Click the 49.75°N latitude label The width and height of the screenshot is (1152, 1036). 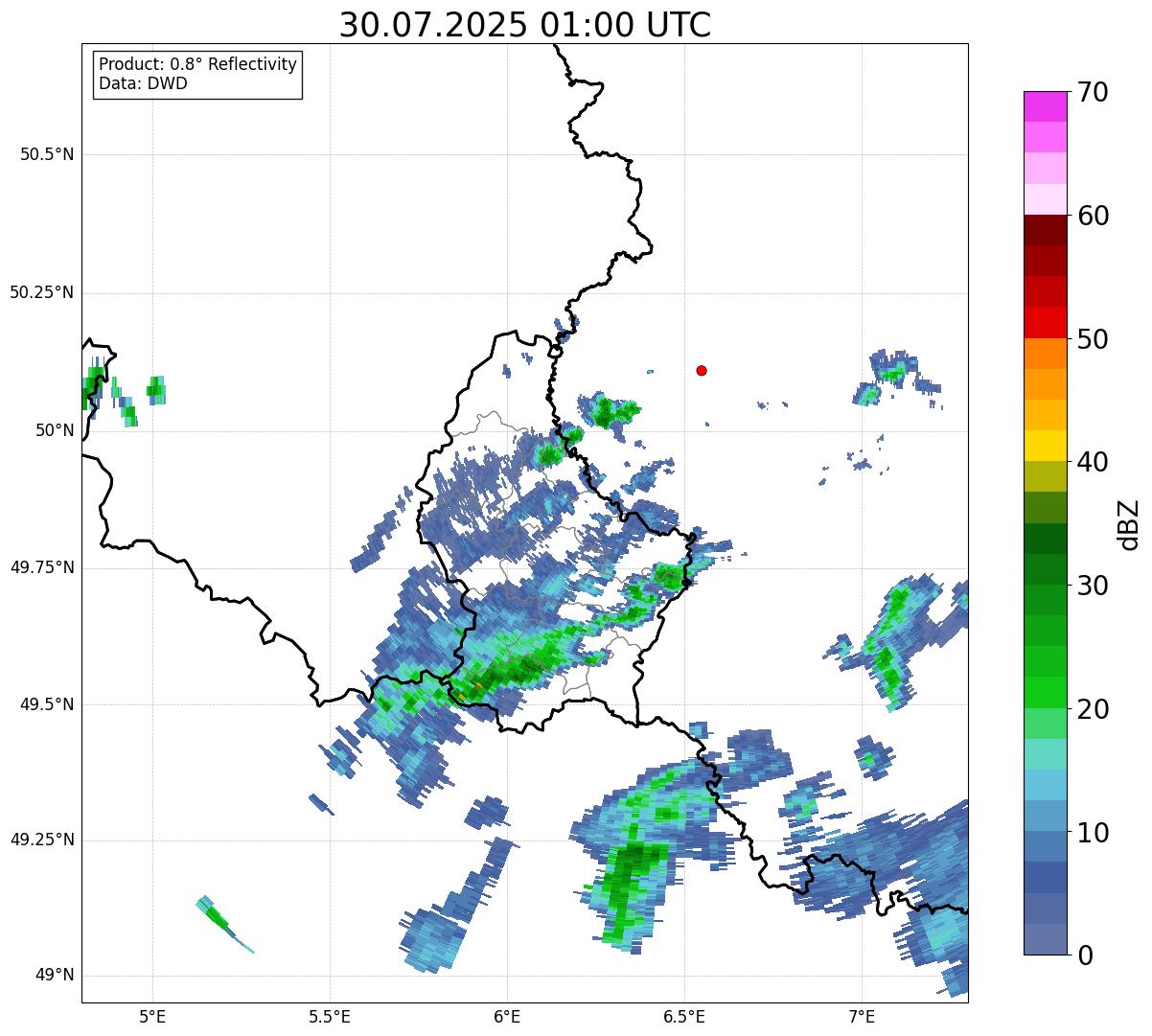point(42,567)
